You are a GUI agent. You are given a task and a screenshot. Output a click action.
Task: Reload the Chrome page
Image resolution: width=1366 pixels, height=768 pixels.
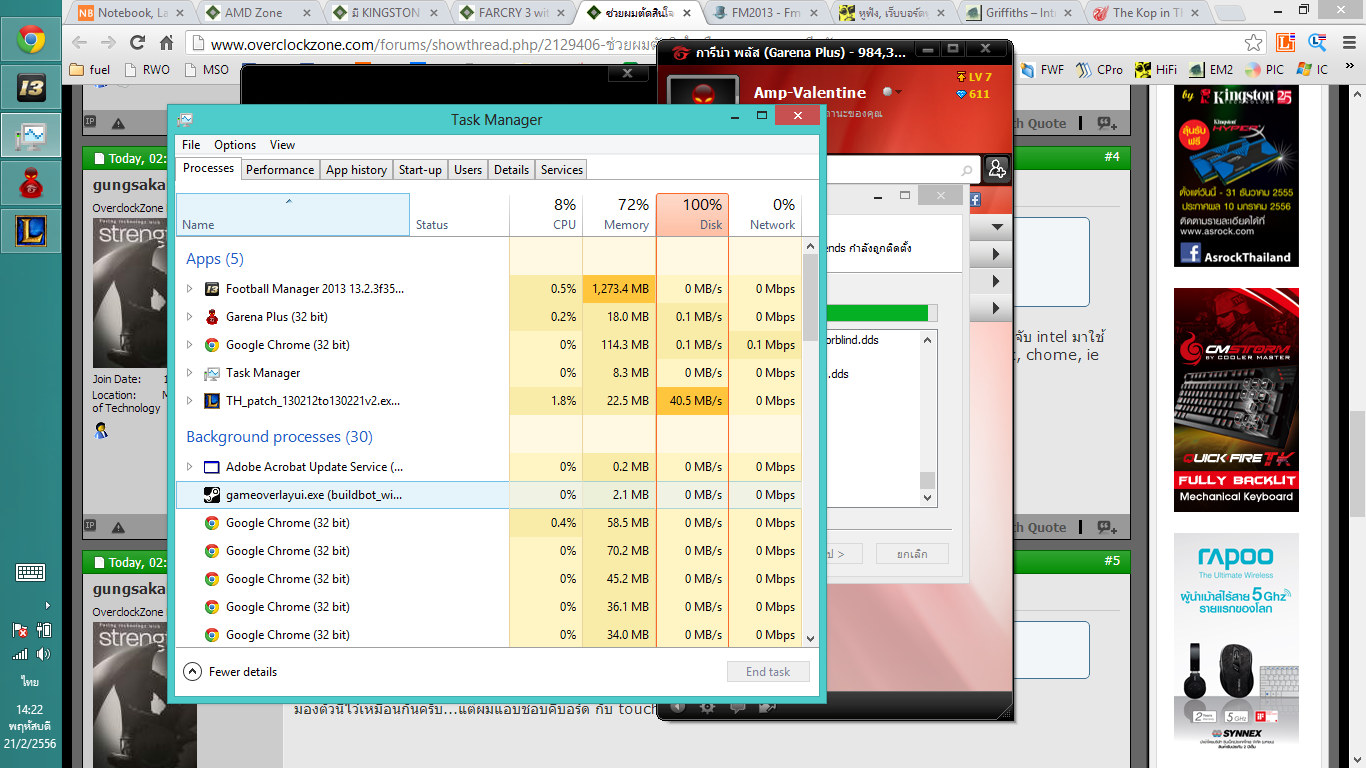click(x=138, y=43)
